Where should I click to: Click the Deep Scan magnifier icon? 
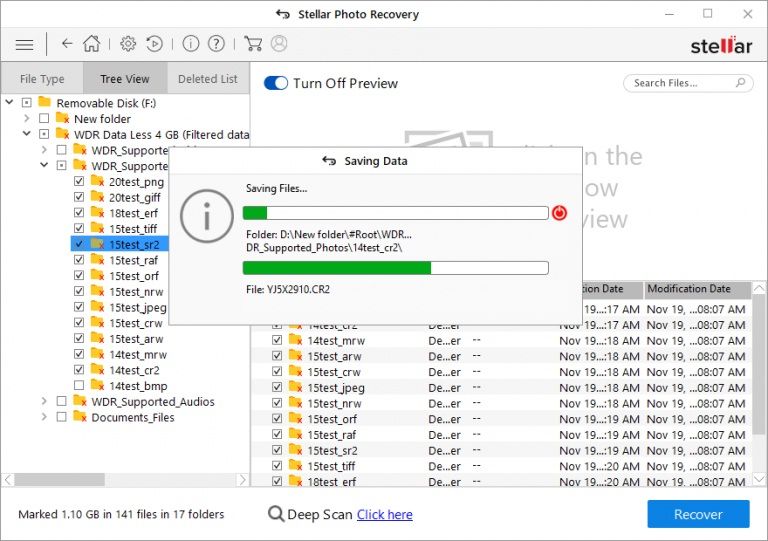pyautogui.click(x=276, y=514)
